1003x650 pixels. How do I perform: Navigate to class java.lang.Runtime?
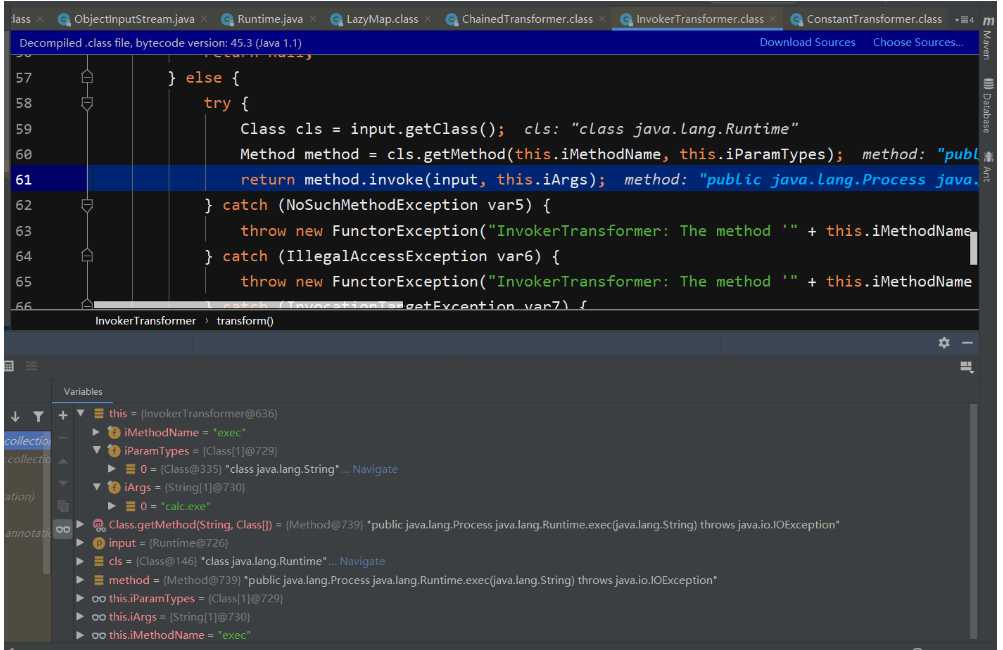(x=362, y=561)
